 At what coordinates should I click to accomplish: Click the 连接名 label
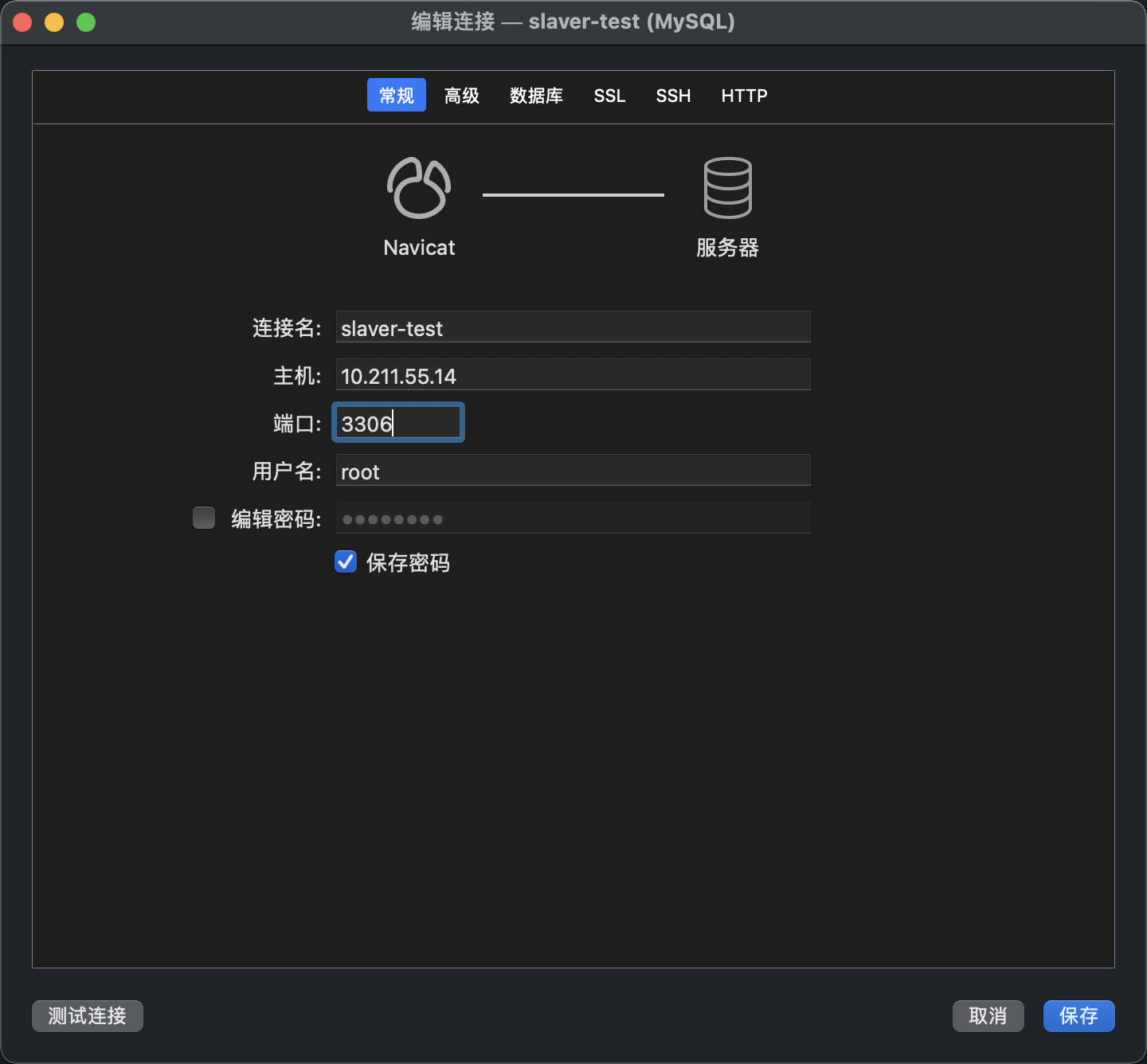287,328
